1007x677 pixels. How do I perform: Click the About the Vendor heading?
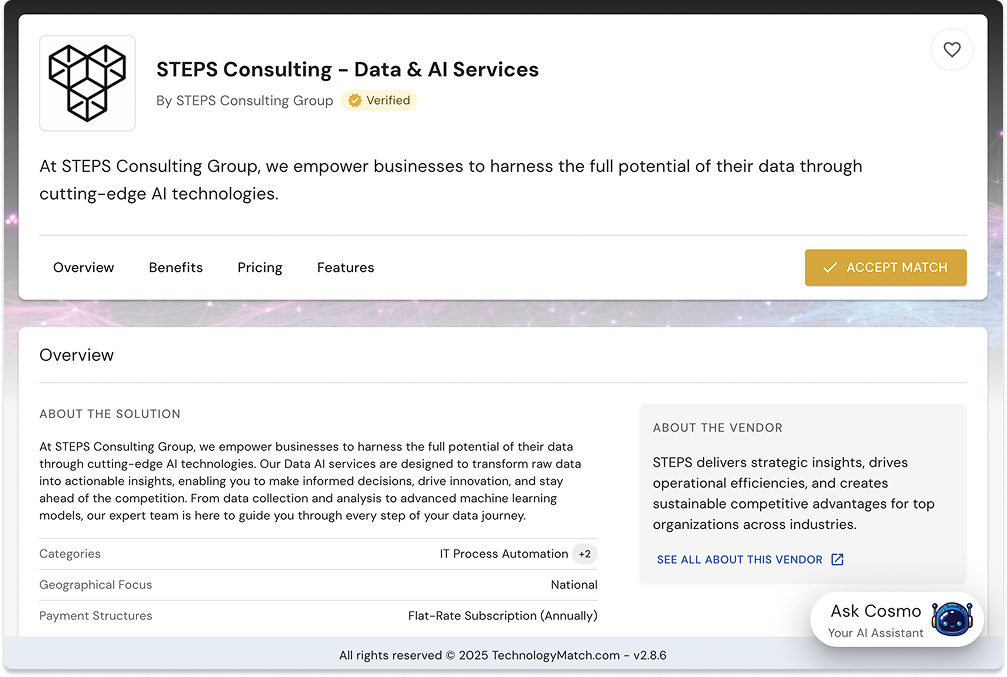point(717,428)
